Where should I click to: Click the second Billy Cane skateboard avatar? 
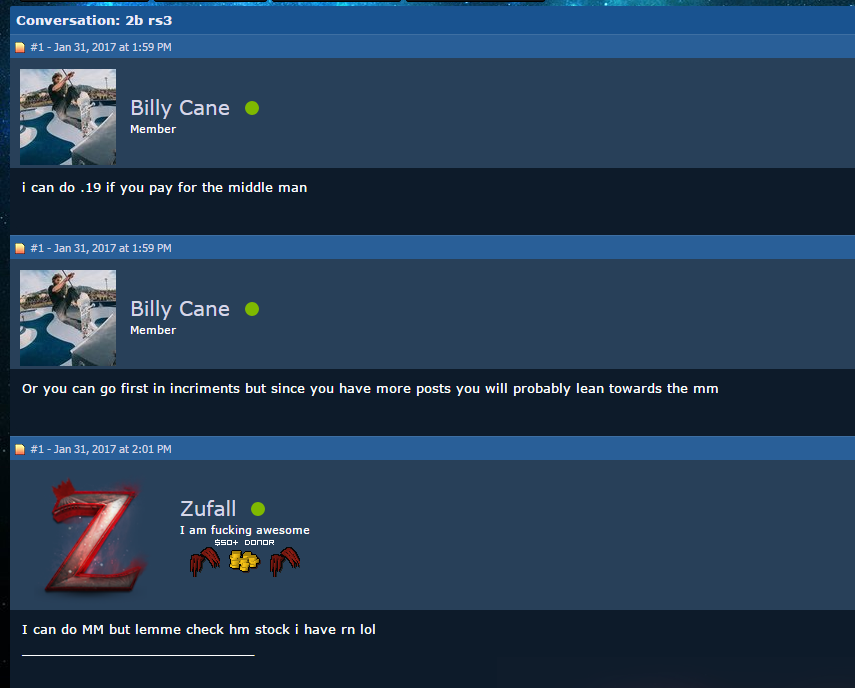[68, 318]
